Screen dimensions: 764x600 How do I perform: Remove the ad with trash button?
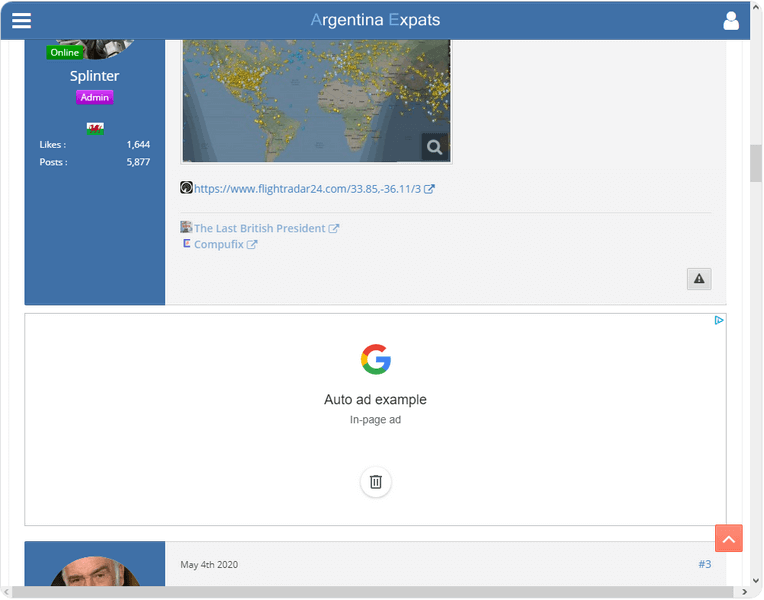(376, 482)
